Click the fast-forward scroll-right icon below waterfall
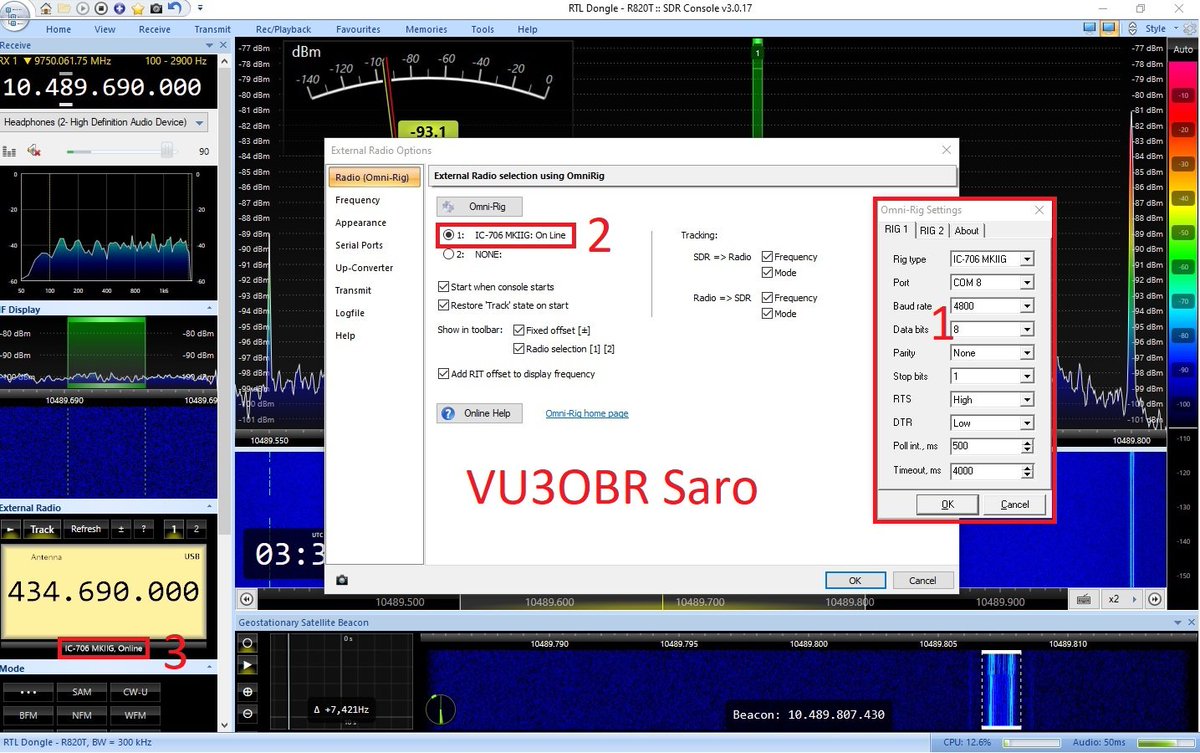This screenshot has width=1200, height=753. [1155, 600]
